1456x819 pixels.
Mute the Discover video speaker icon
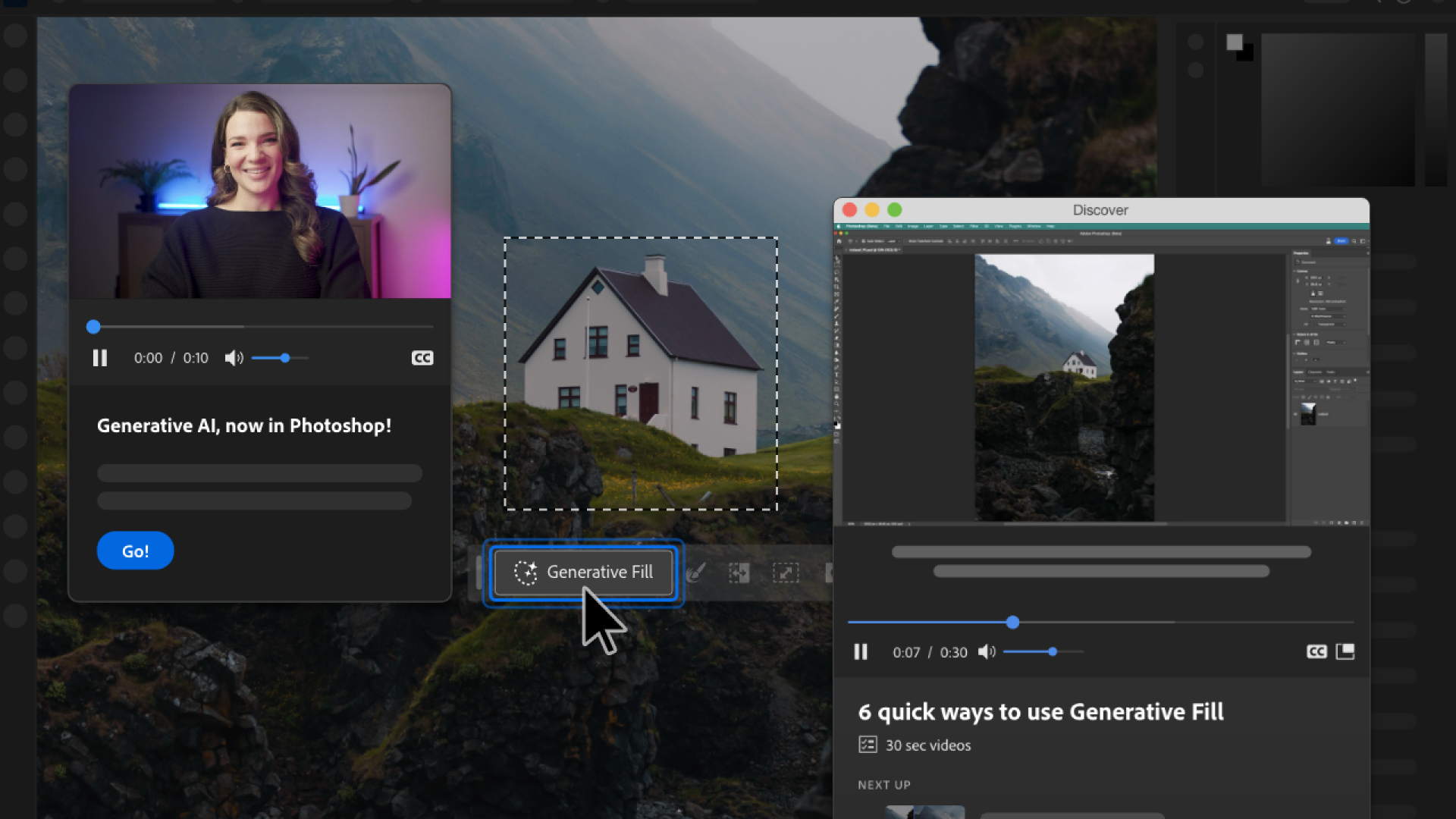point(987,652)
